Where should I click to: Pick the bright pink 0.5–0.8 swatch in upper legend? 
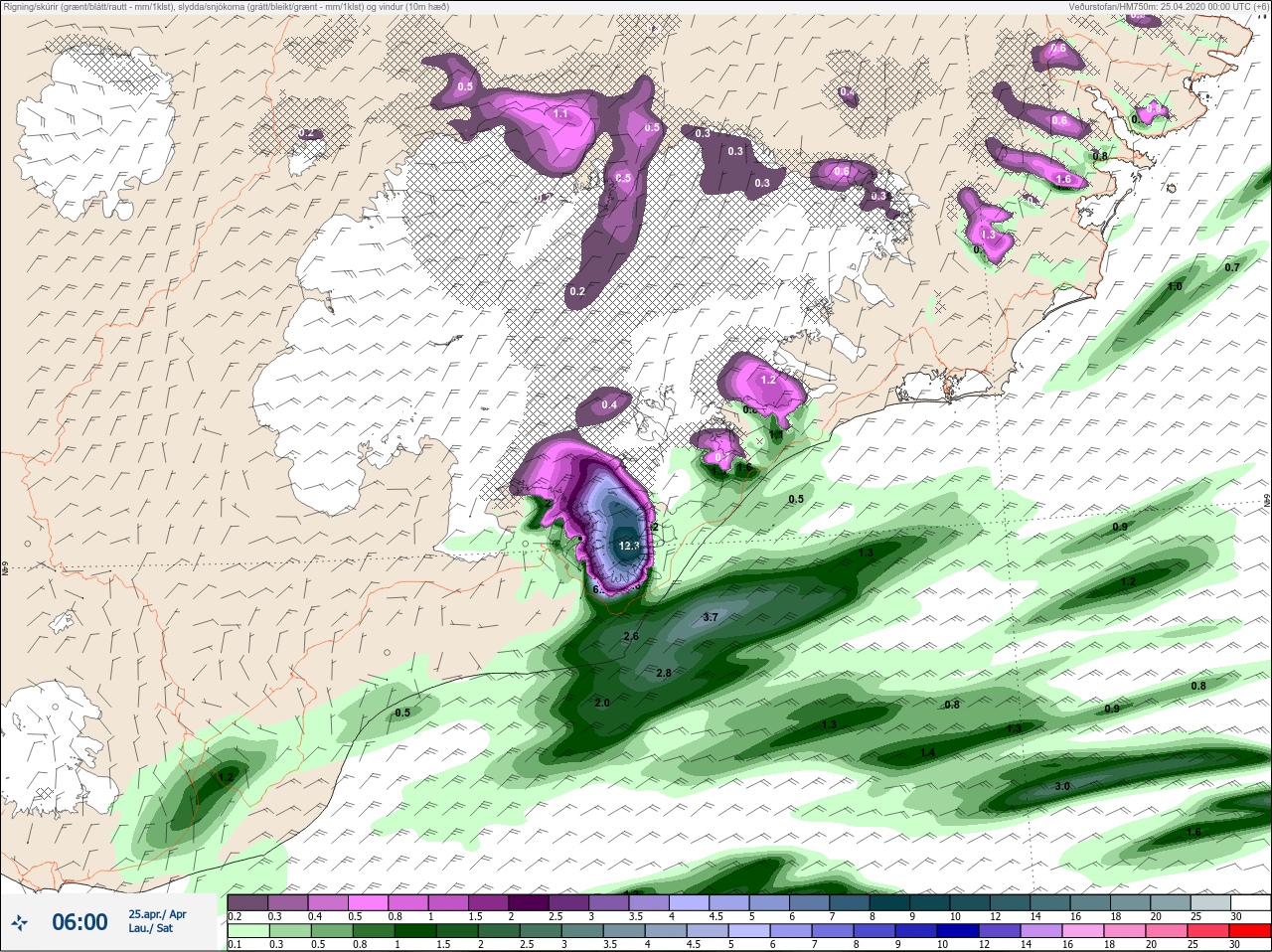pyautogui.click(x=368, y=903)
